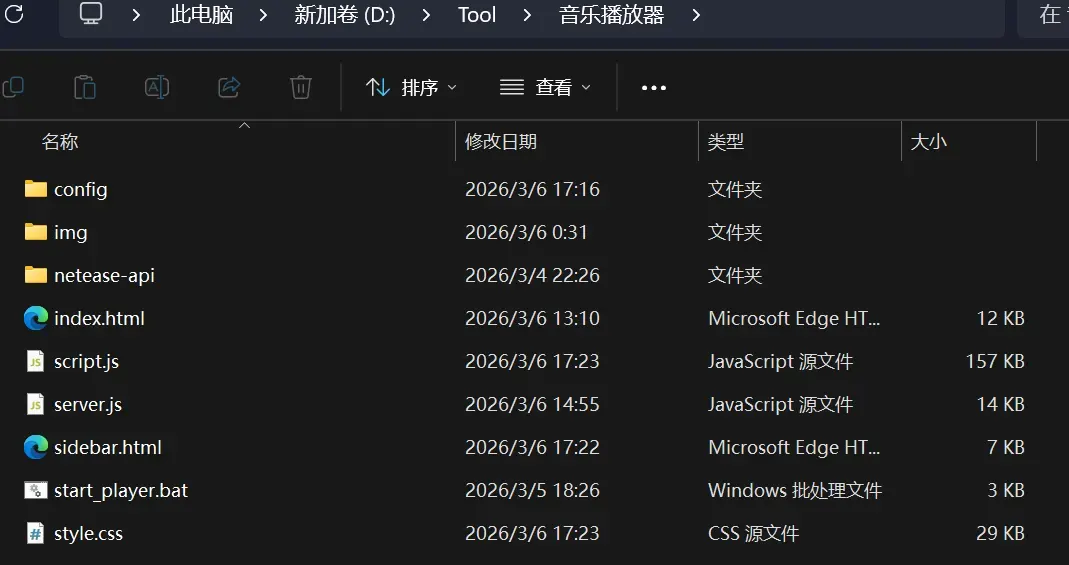Click the date 2026/3/6 17:22
The image size is (1069, 565).
(532, 447)
